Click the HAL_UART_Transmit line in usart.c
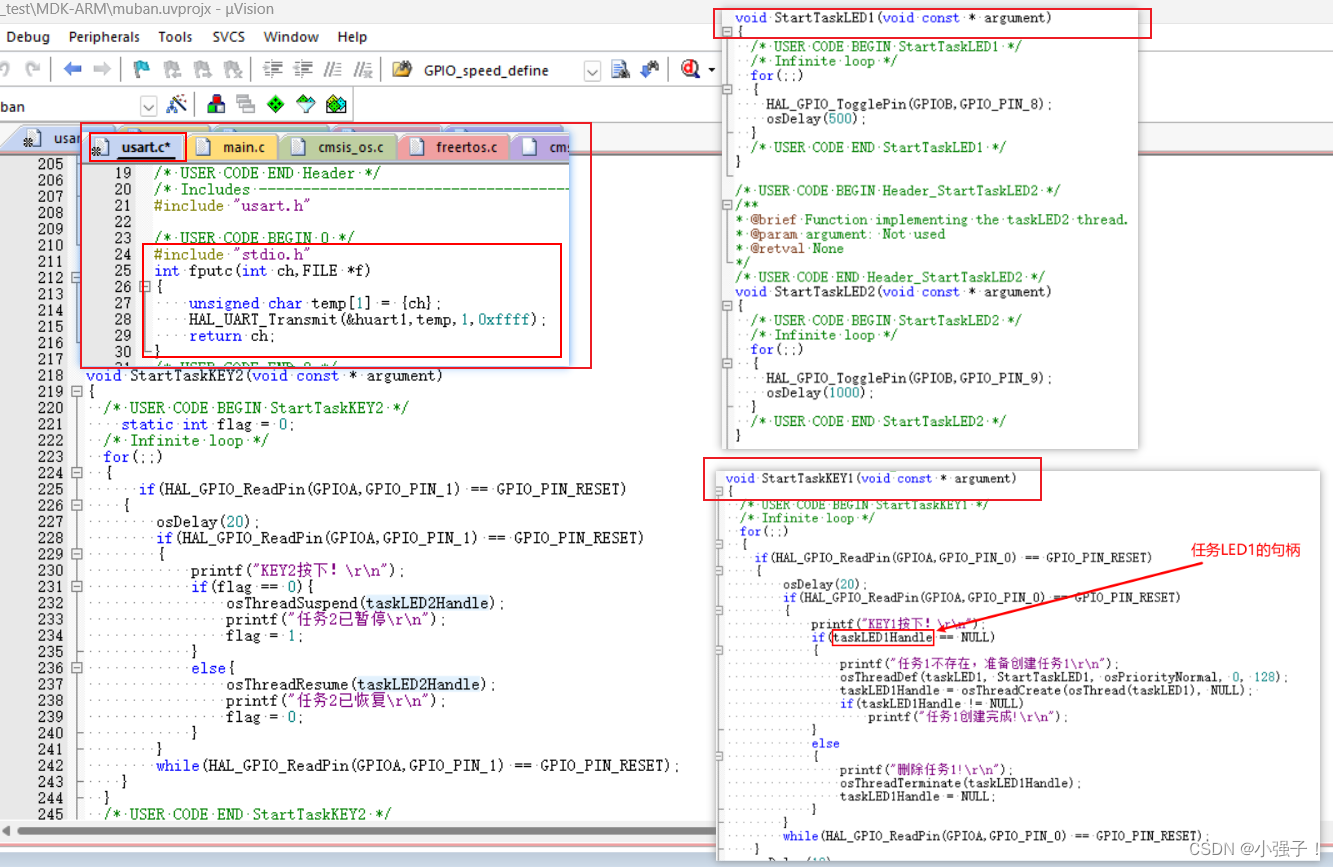The height and width of the screenshot is (867, 1333). point(368,319)
